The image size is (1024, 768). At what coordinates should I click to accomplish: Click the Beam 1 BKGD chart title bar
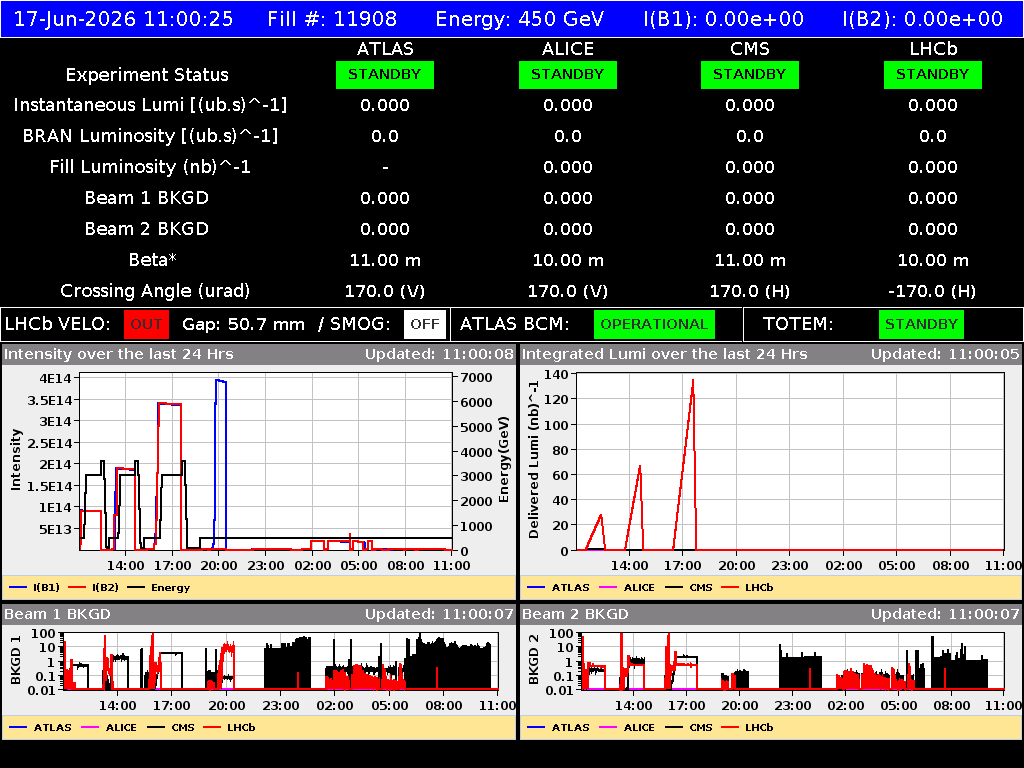[x=259, y=614]
